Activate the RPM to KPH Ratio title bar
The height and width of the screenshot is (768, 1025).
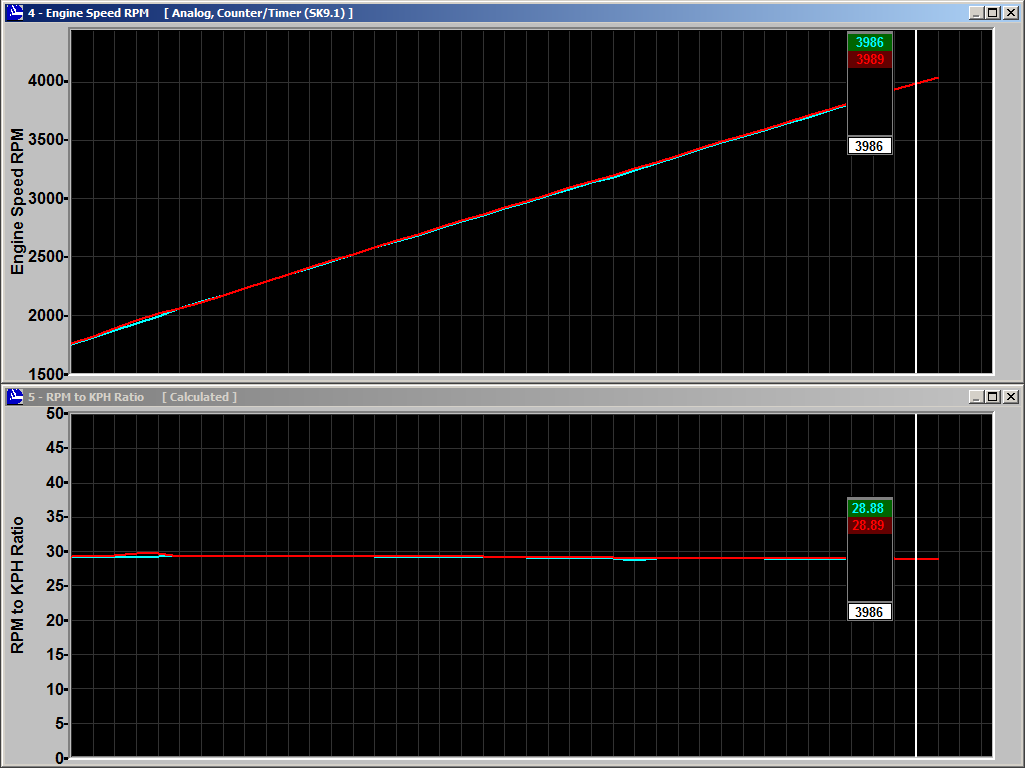[x=512, y=397]
